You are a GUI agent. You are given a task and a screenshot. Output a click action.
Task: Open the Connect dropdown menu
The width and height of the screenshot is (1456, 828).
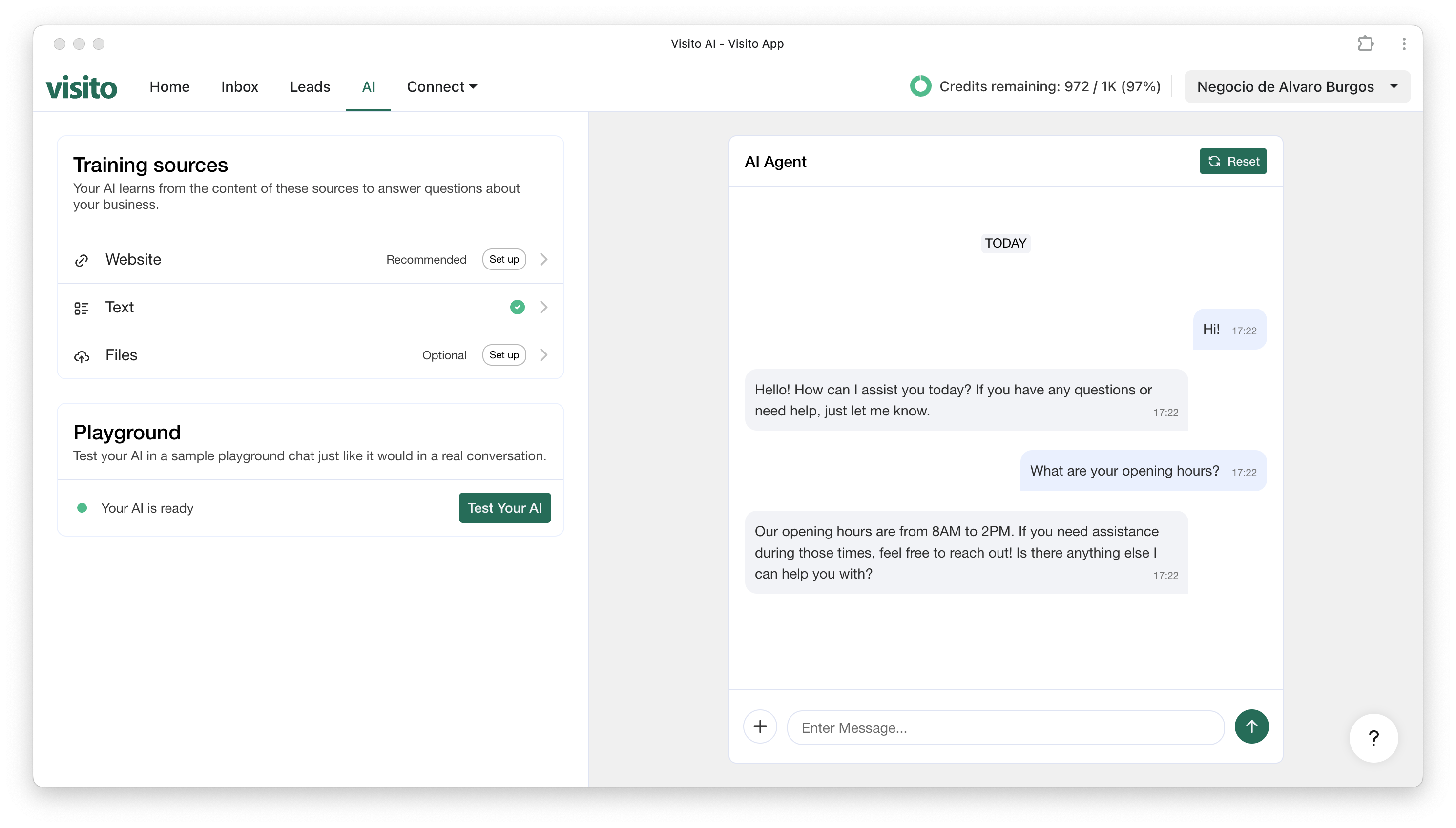click(x=442, y=86)
